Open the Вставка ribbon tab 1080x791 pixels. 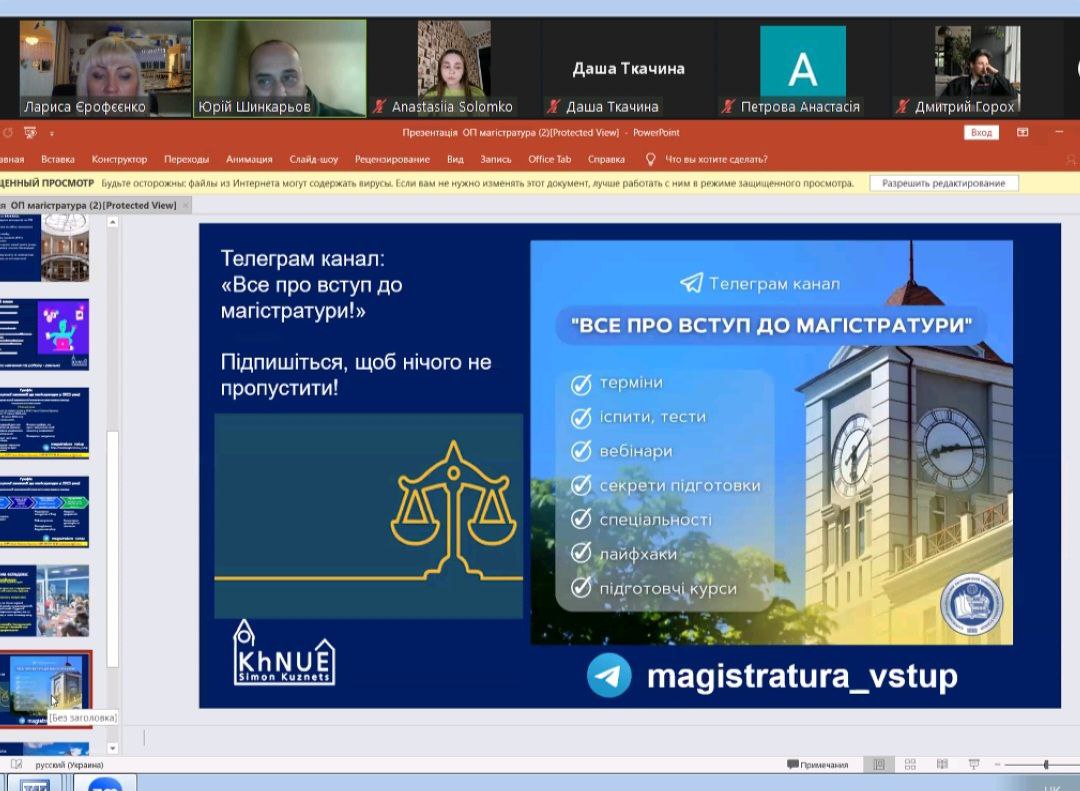[x=58, y=159]
